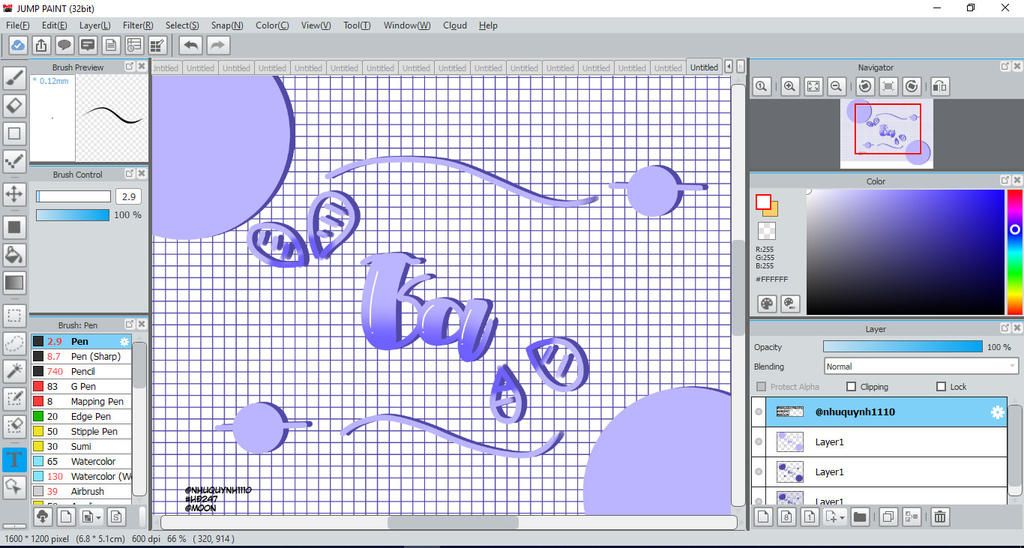
Task: Select the Bucket fill tool
Action: pyautogui.click(x=14, y=255)
